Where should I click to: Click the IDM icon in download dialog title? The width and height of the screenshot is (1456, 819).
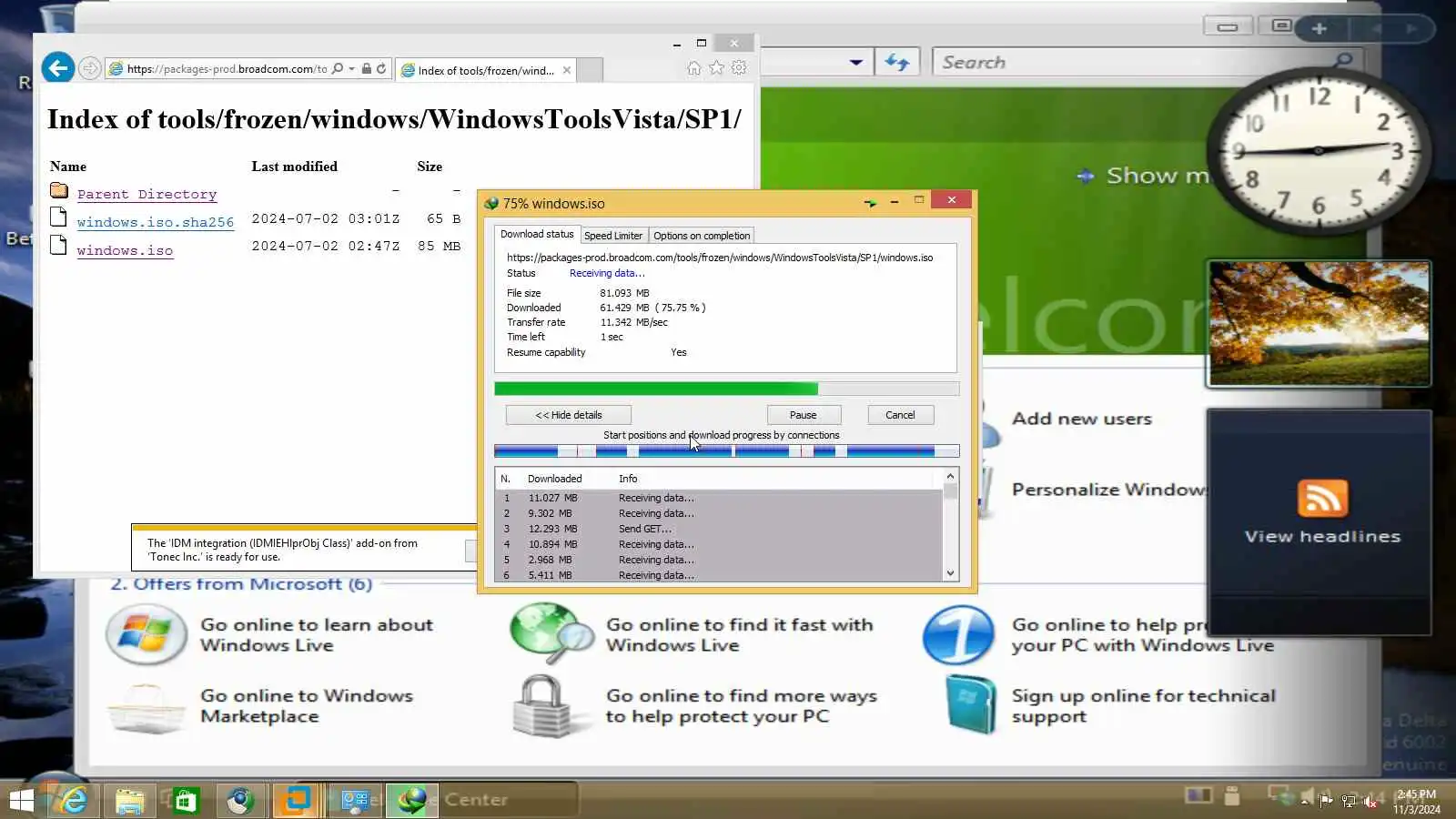pyautogui.click(x=491, y=203)
